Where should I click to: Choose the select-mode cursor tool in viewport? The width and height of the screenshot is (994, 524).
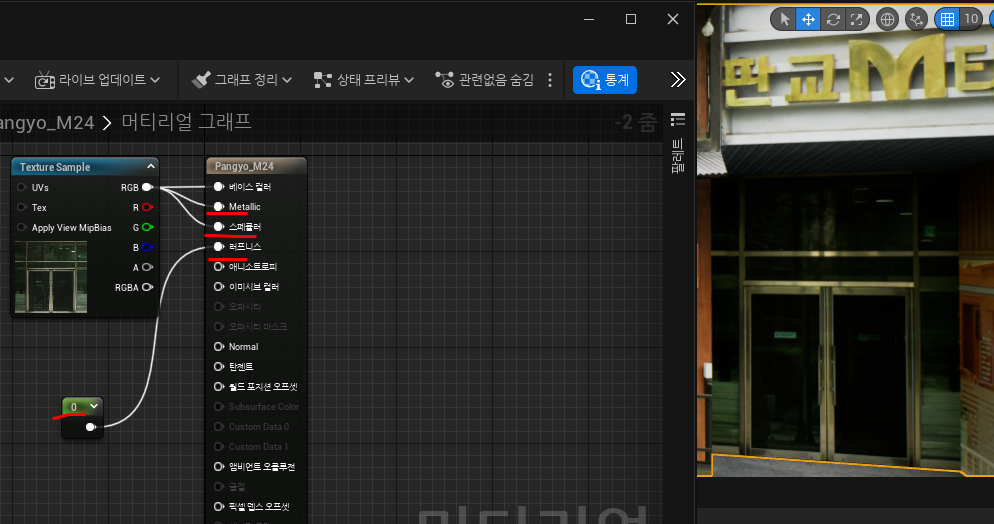pyautogui.click(x=784, y=19)
